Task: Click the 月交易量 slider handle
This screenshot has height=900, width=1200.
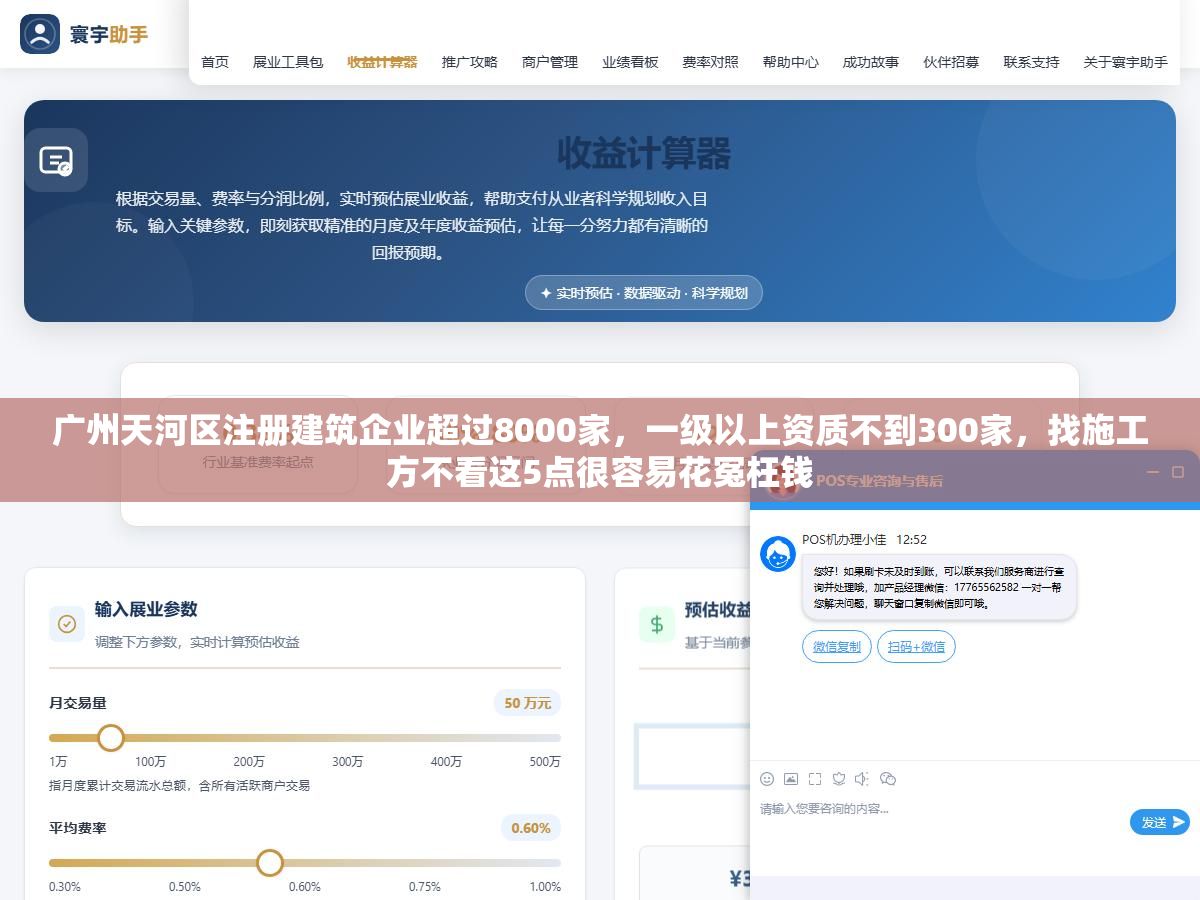Action: point(111,738)
